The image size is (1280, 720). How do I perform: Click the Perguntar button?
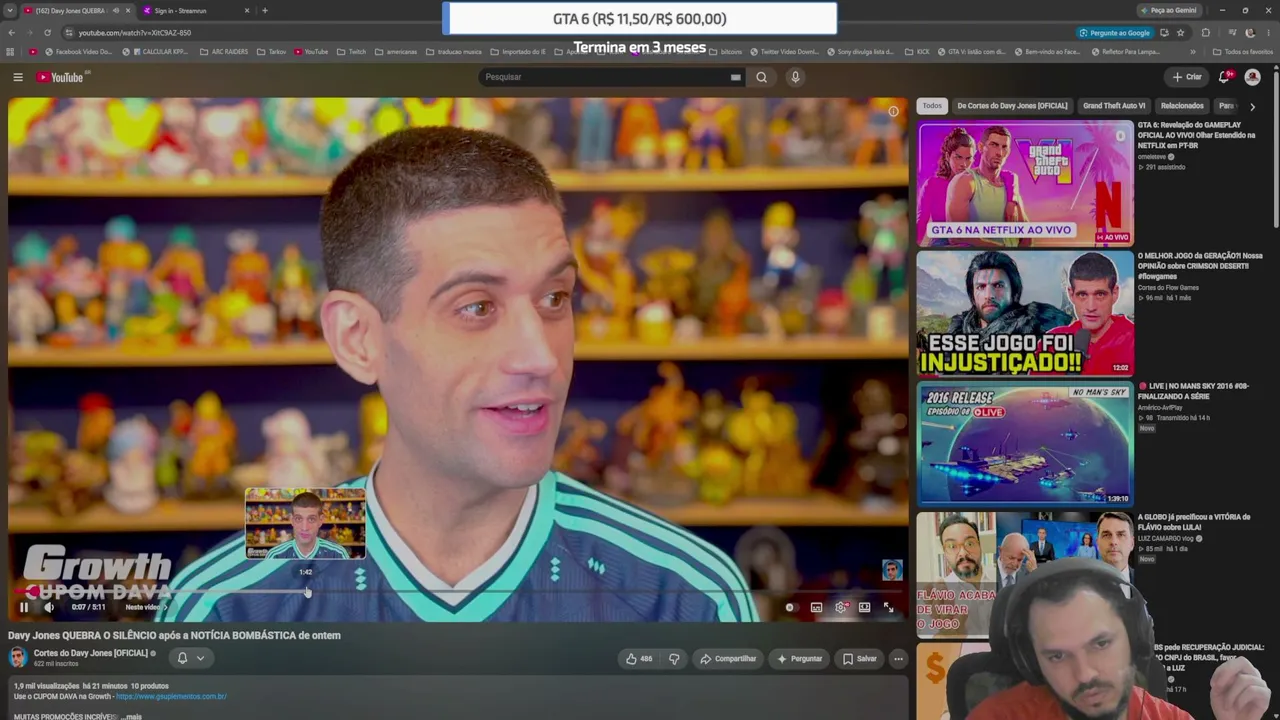(799, 658)
